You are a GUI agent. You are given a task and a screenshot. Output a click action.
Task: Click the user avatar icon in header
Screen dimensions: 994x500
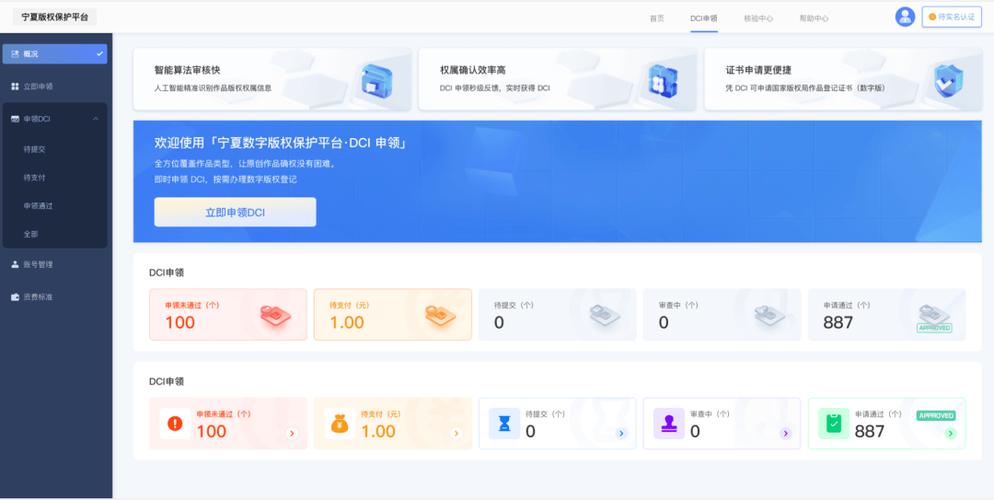click(905, 17)
